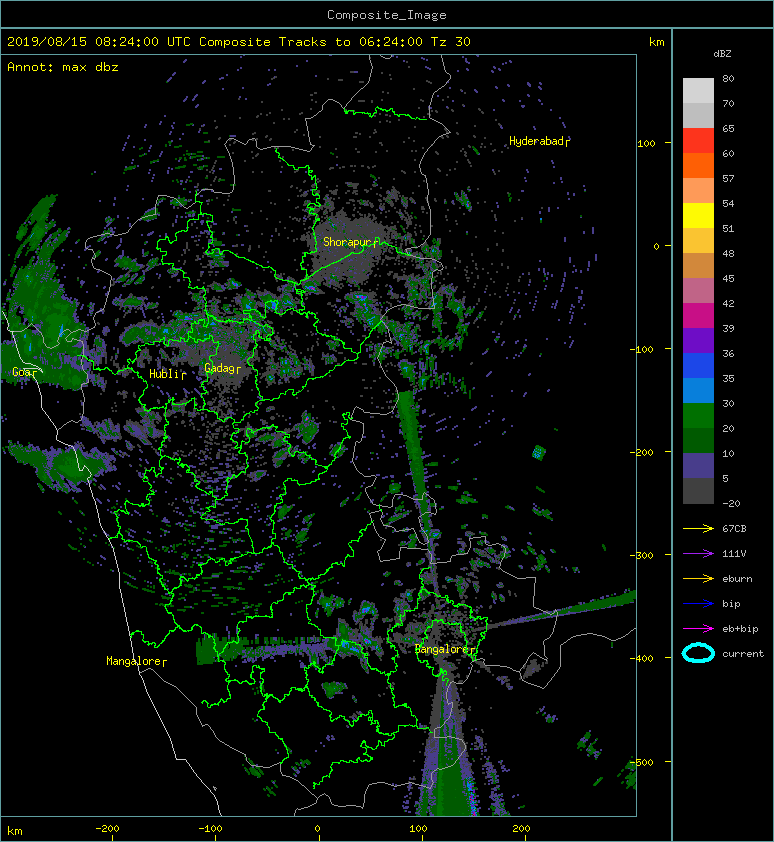Select the dark green 20–10 dBZ swatch
This screenshot has width=774, height=842.
click(698, 440)
